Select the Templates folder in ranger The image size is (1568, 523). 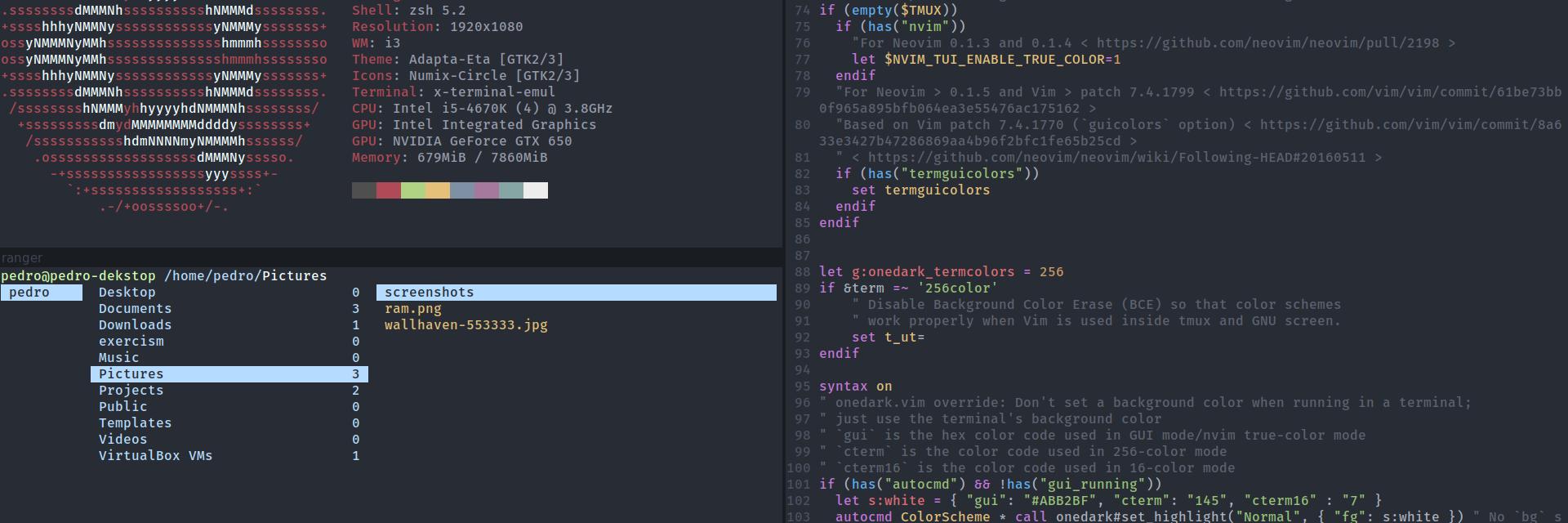pos(135,423)
